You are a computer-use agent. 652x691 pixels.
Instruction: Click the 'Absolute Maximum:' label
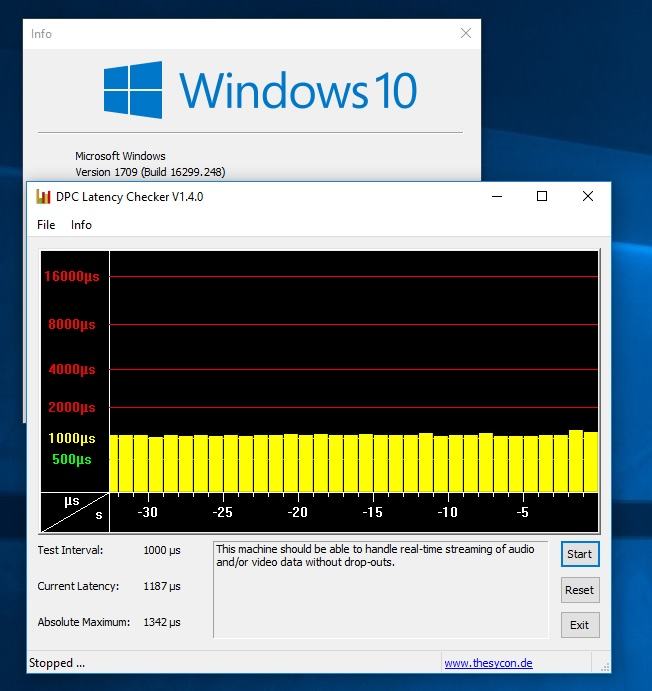84,622
